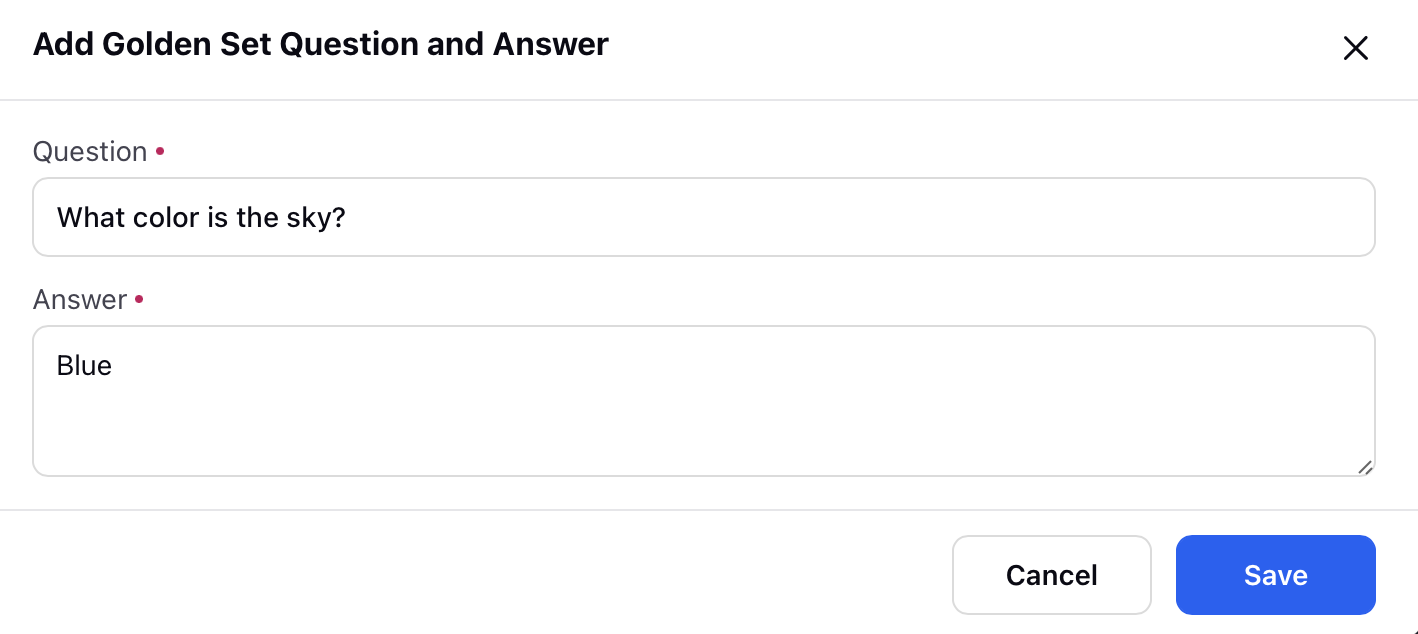Save the golden set question and answer
Viewport: 1418px width, 634px height.
point(1275,575)
